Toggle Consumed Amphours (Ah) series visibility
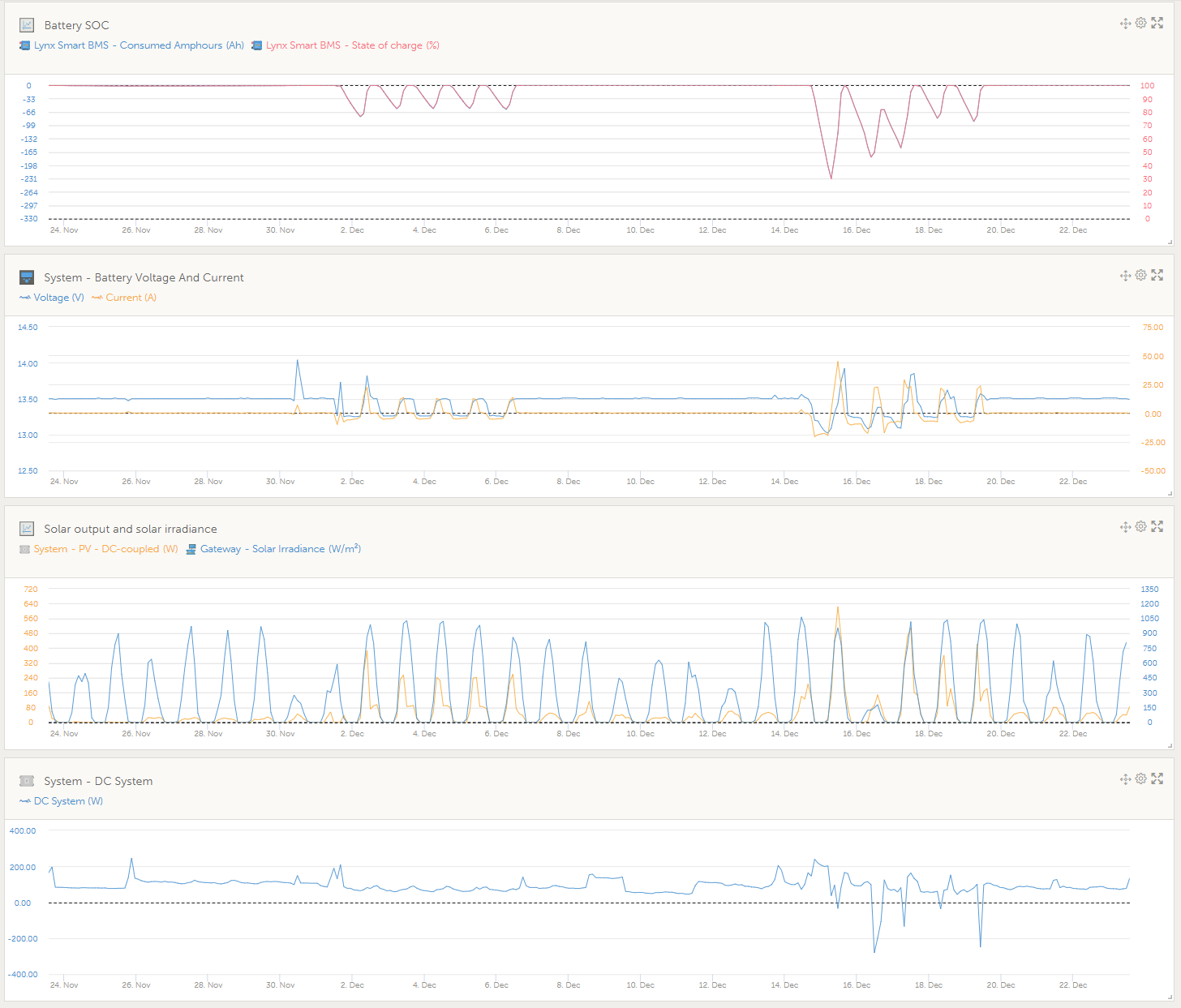The height and width of the screenshot is (1008, 1181). tap(131, 45)
